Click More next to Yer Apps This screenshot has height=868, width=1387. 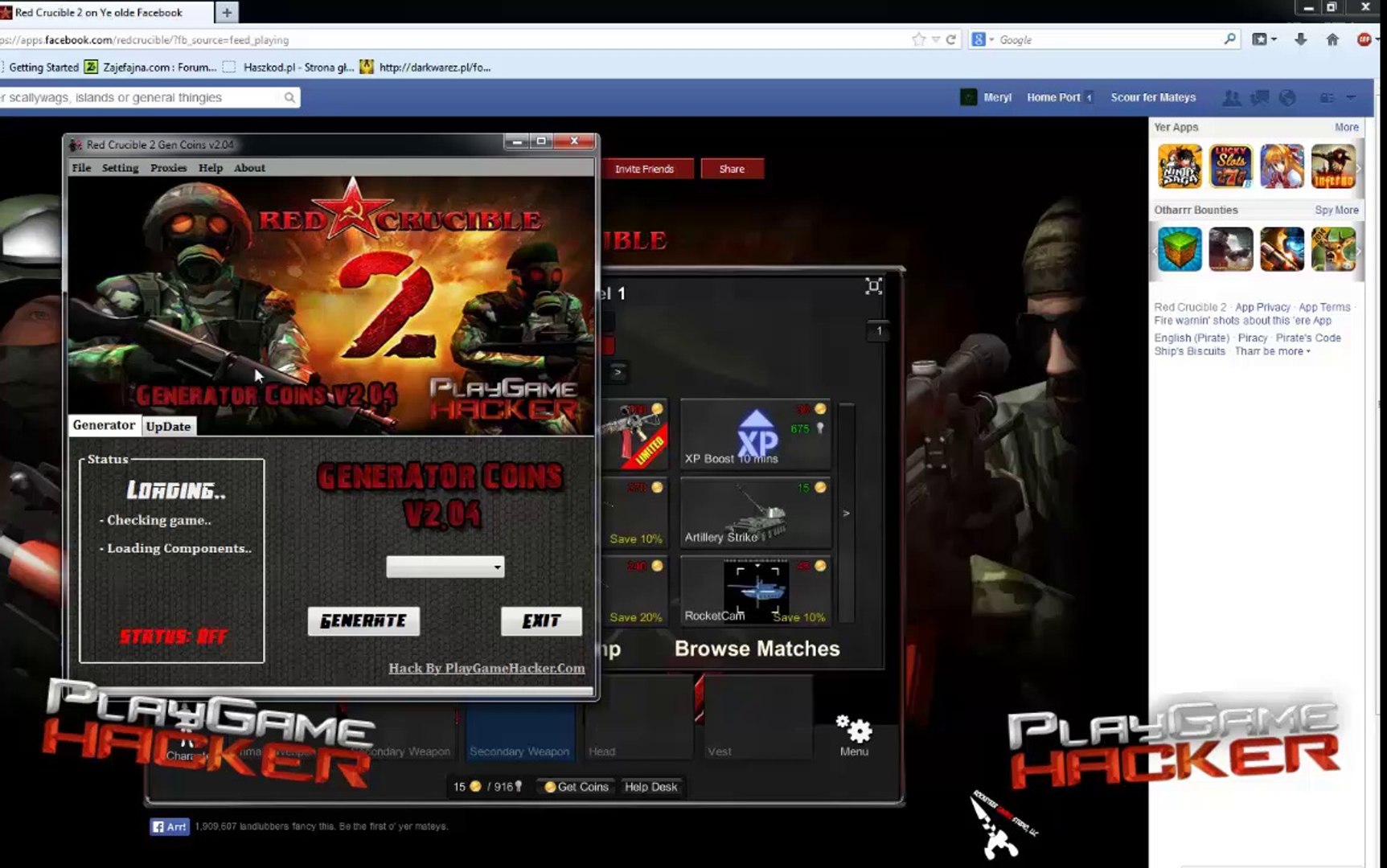click(x=1347, y=127)
